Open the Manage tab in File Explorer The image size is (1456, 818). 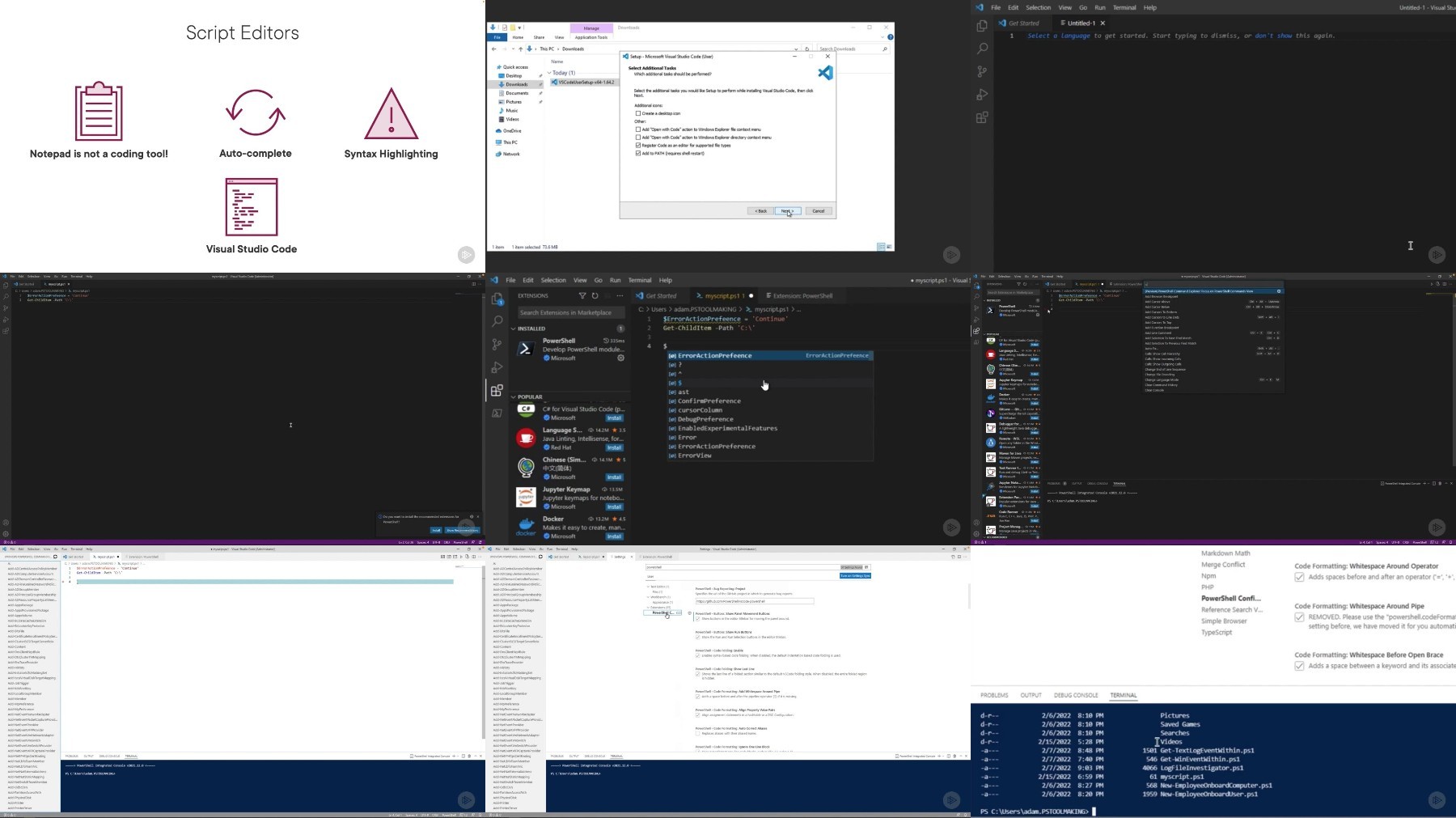[591, 28]
